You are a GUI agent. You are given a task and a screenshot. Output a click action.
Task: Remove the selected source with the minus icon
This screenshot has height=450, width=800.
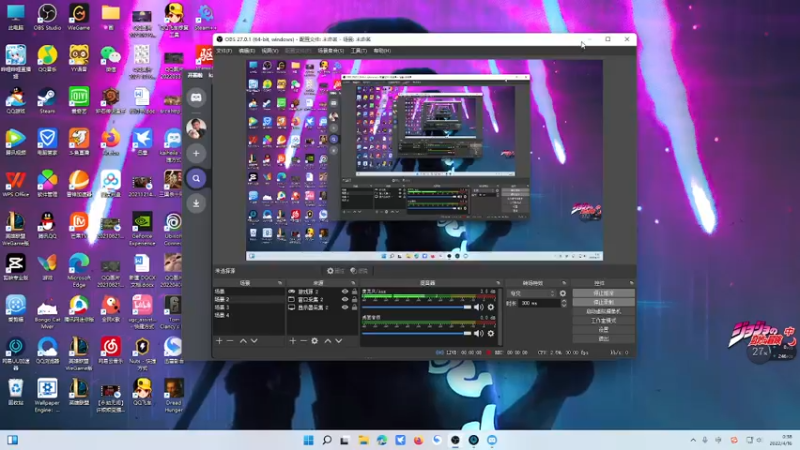click(304, 341)
